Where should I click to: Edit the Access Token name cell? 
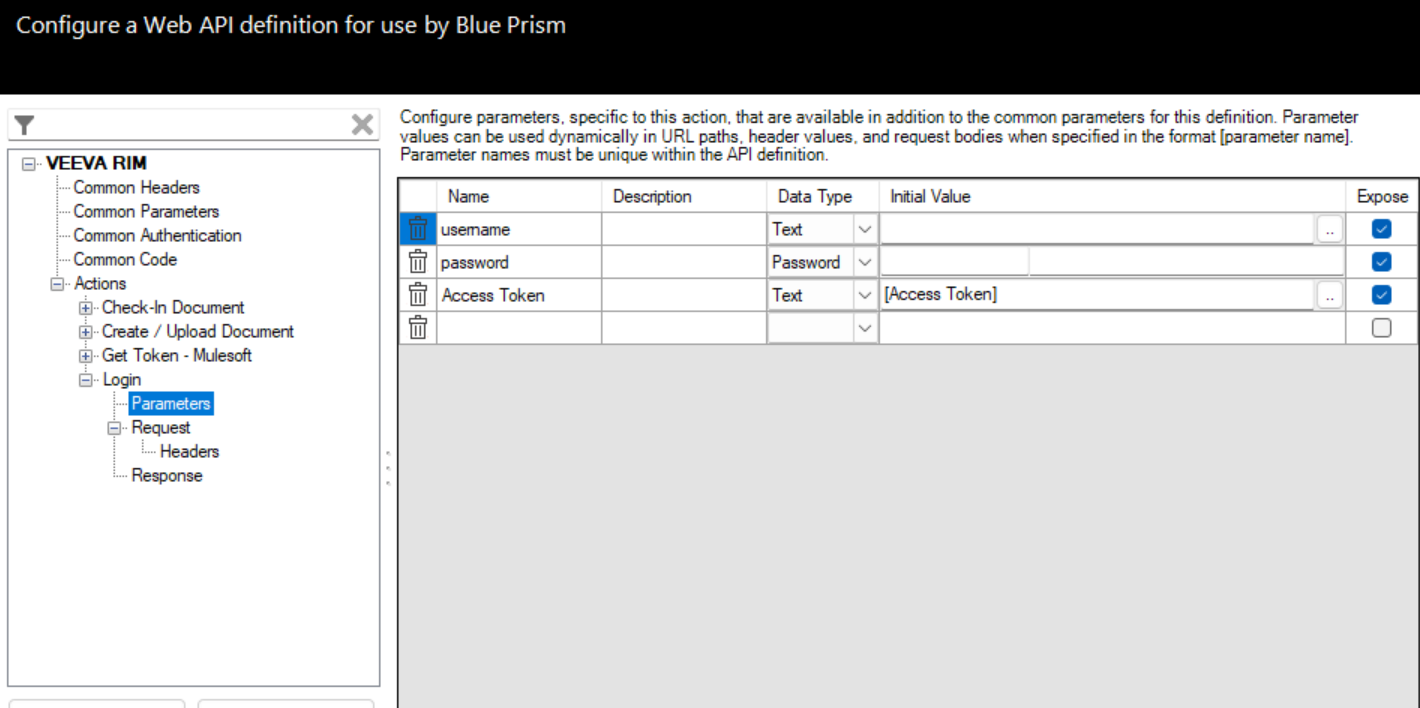tap(519, 295)
